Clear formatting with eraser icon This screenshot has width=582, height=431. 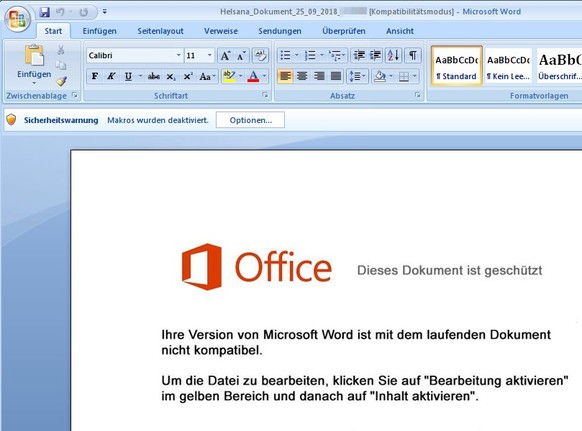point(261,56)
